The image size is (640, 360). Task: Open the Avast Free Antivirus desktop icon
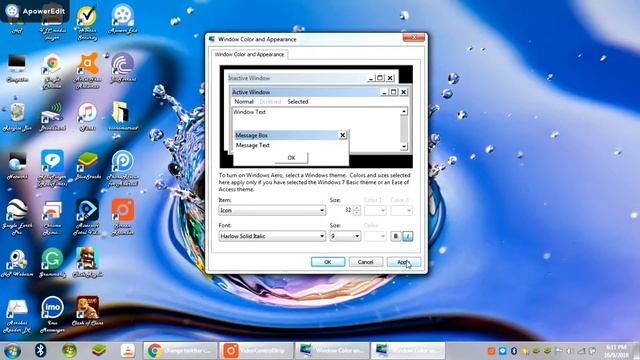pyautogui.click(x=87, y=71)
